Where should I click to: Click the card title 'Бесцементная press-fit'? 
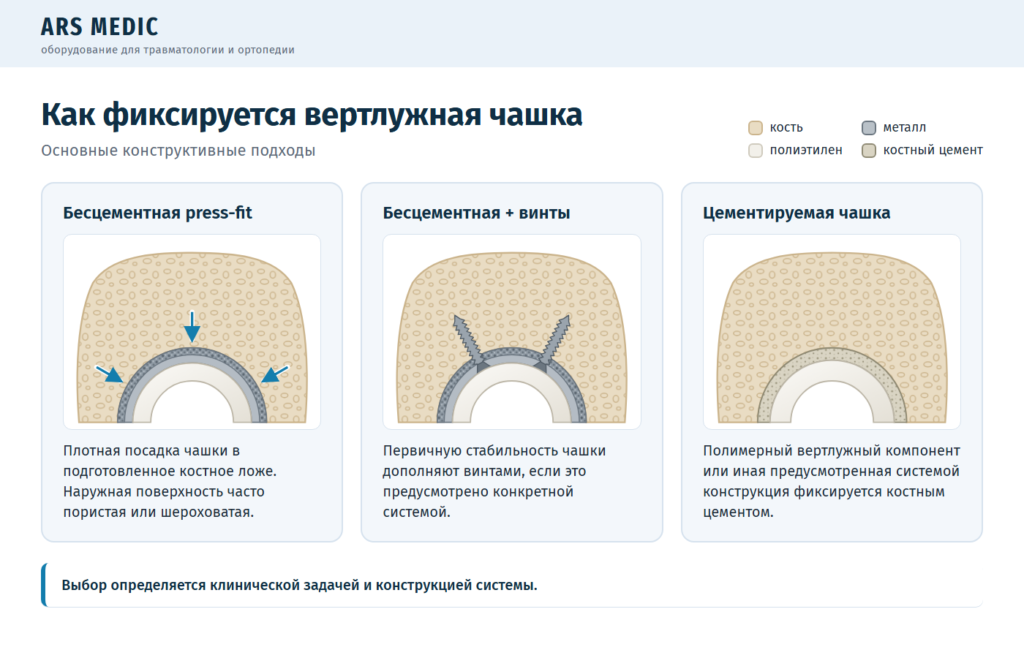point(157,213)
